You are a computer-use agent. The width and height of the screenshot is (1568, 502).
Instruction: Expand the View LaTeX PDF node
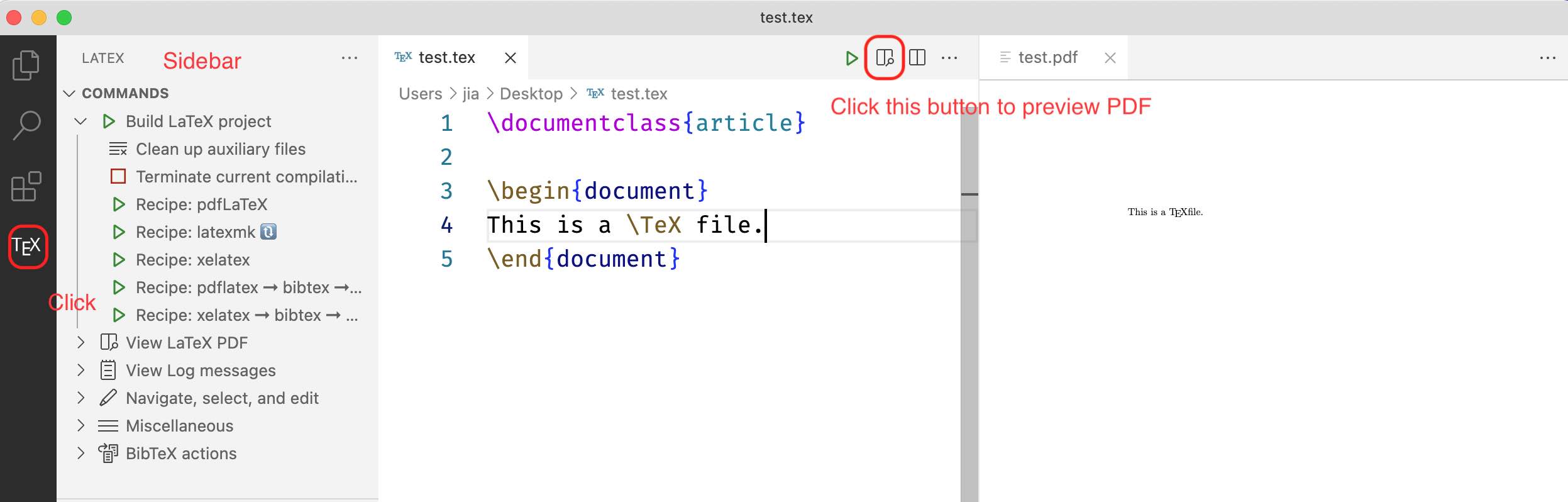coord(80,343)
